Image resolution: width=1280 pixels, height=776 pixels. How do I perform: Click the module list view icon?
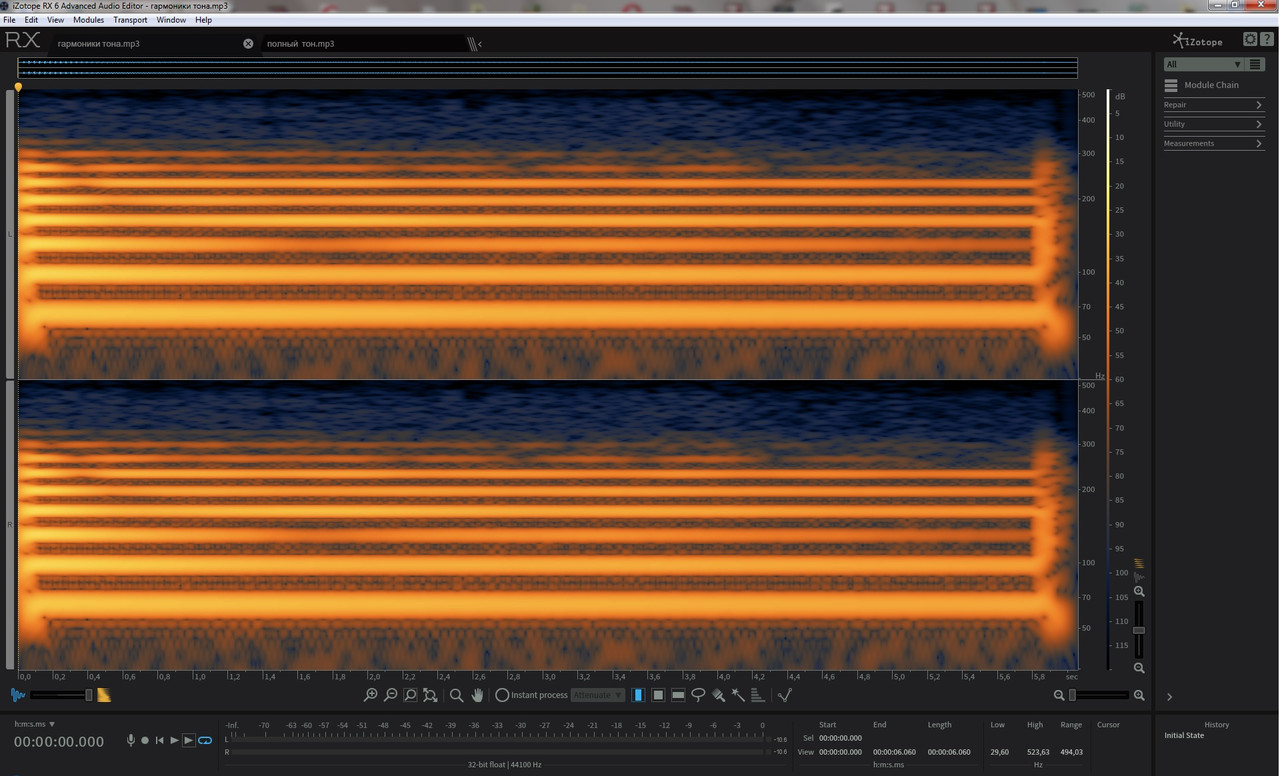1255,64
